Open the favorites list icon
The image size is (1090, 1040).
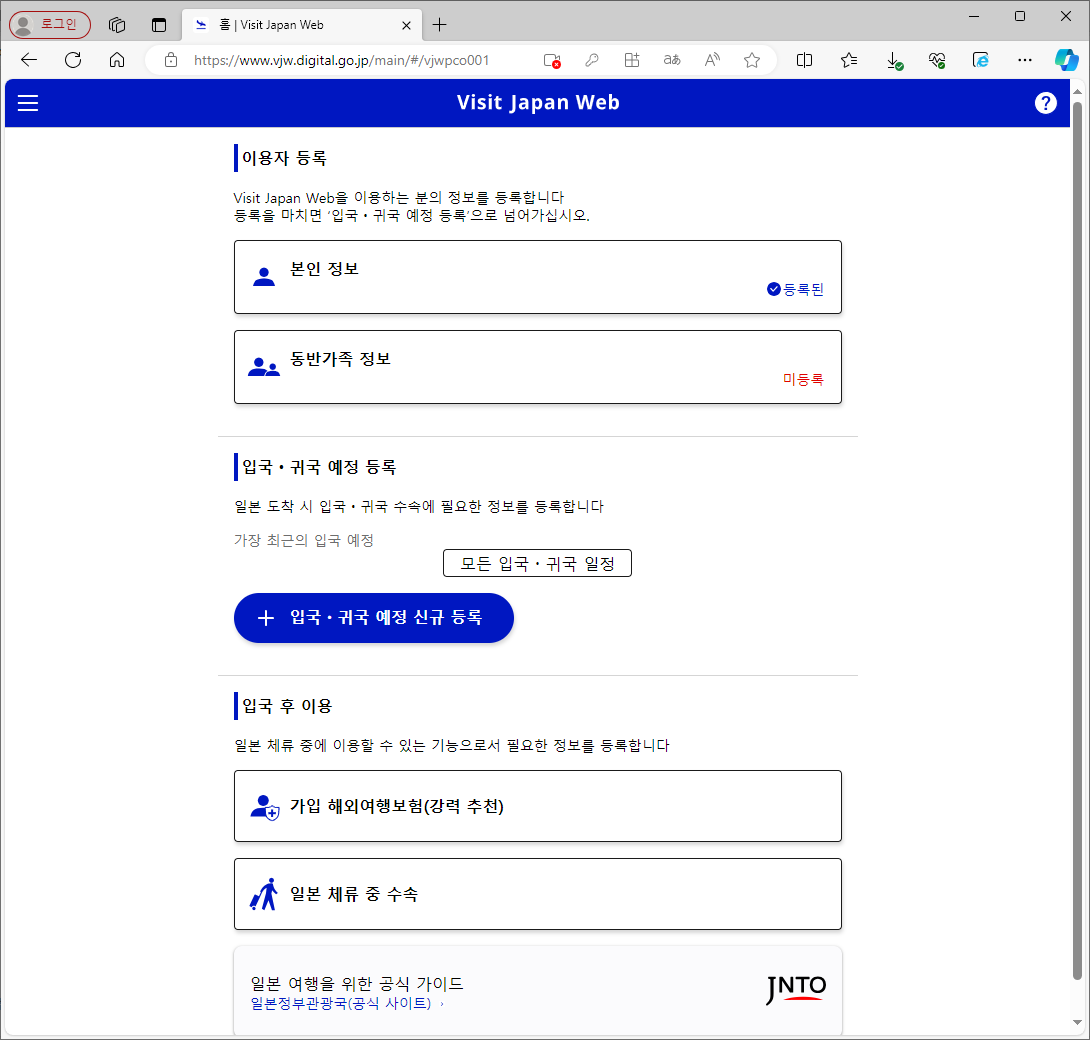tap(849, 60)
